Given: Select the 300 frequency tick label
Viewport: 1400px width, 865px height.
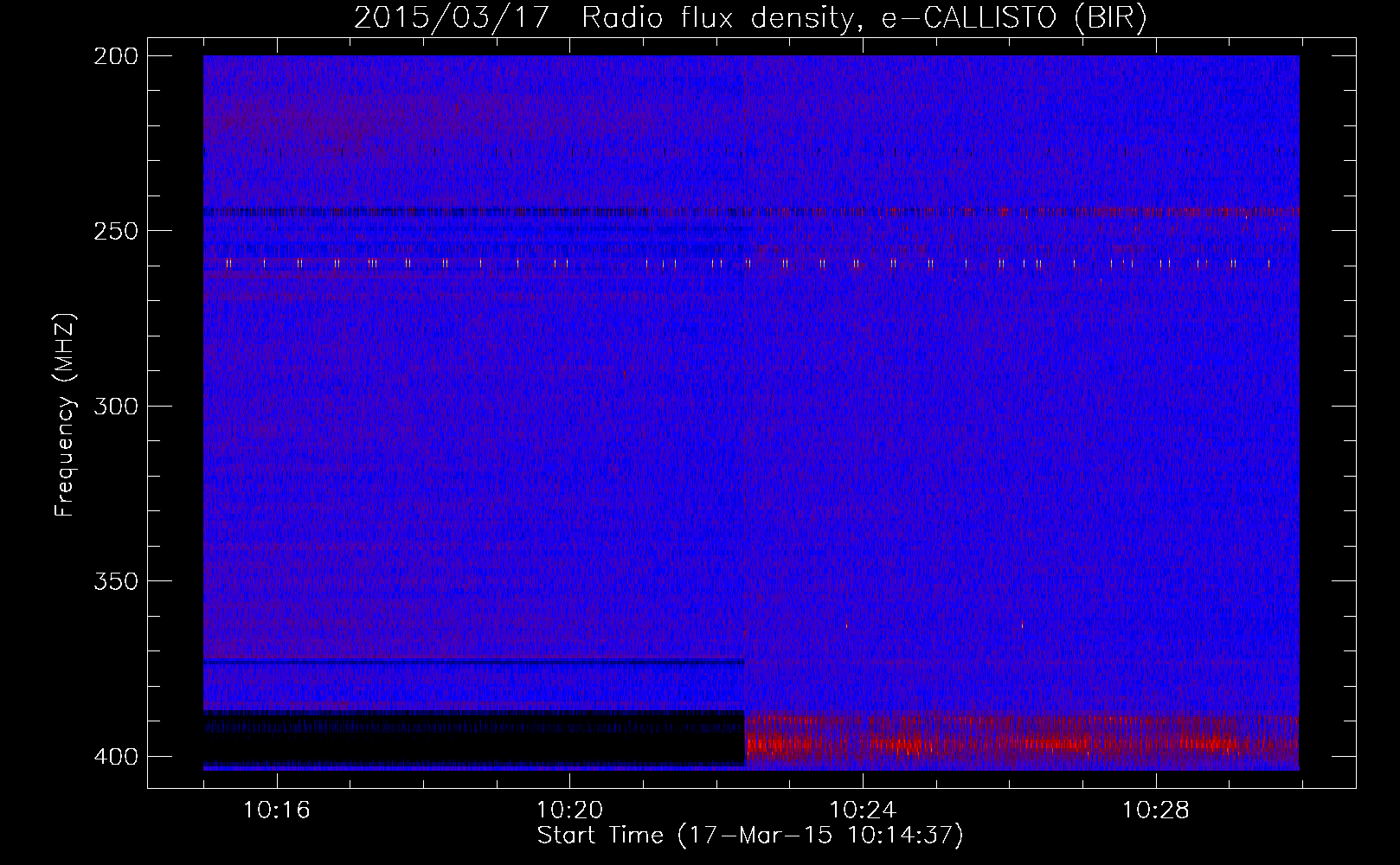Looking at the screenshot, I should (x=116, y=406).
